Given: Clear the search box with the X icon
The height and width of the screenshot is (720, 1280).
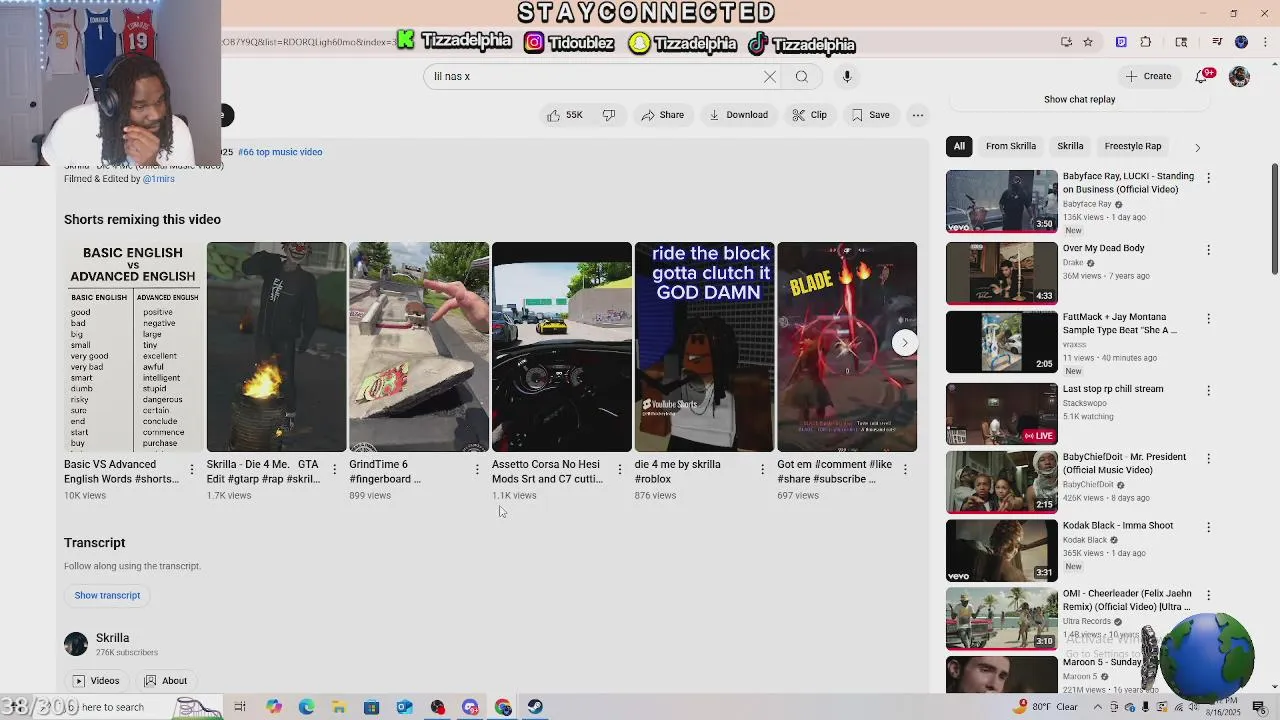Looking at the screenshot, I should tap(770, 76).
